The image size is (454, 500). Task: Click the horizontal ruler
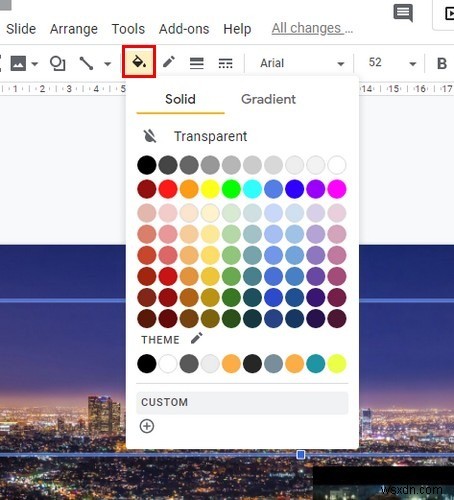[227, 89]
